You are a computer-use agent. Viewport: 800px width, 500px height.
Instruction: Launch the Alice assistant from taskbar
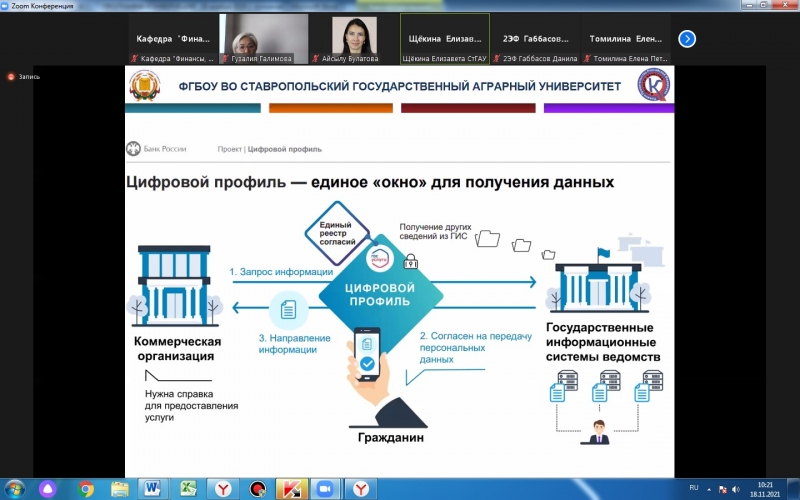click(x=47, y=489)
